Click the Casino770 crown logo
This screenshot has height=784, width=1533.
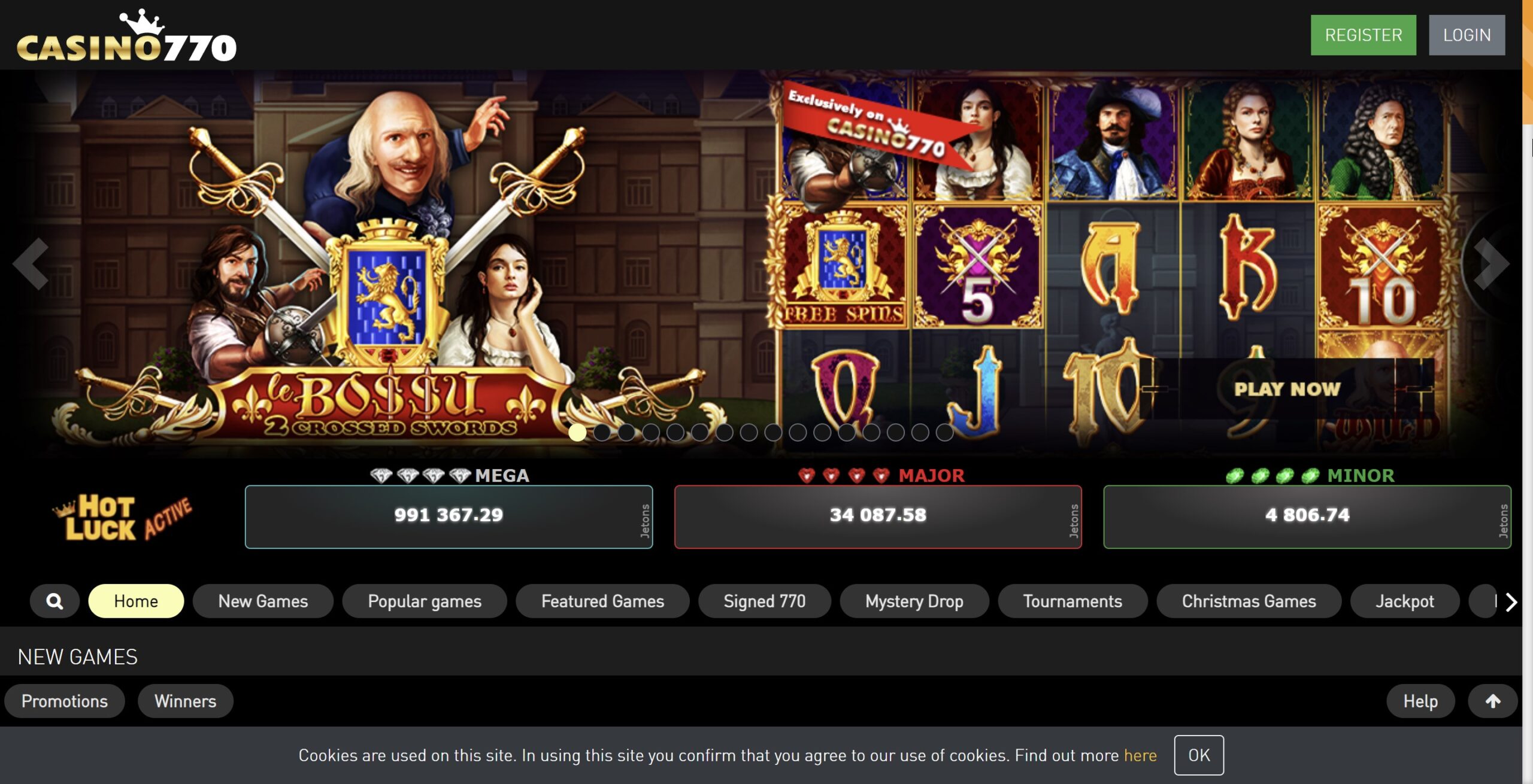126,36
